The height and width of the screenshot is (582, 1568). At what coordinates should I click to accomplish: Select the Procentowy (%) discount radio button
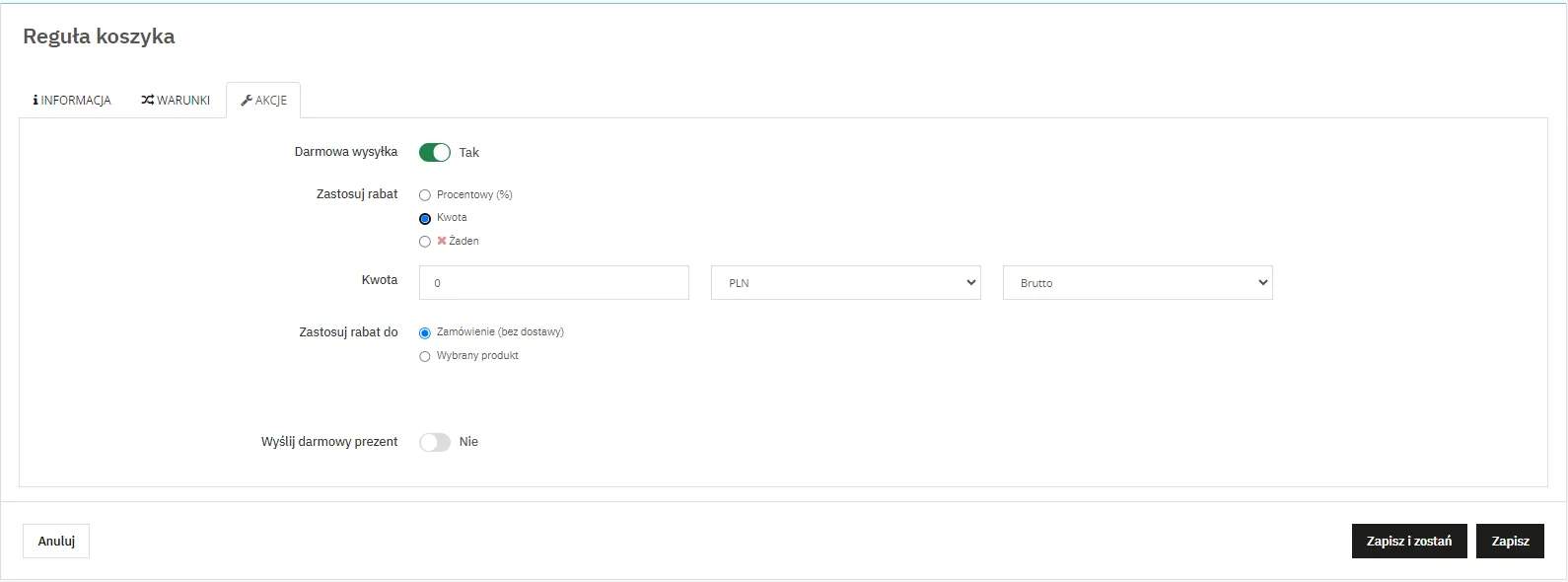pyautogui.click(x=425, y=195)
